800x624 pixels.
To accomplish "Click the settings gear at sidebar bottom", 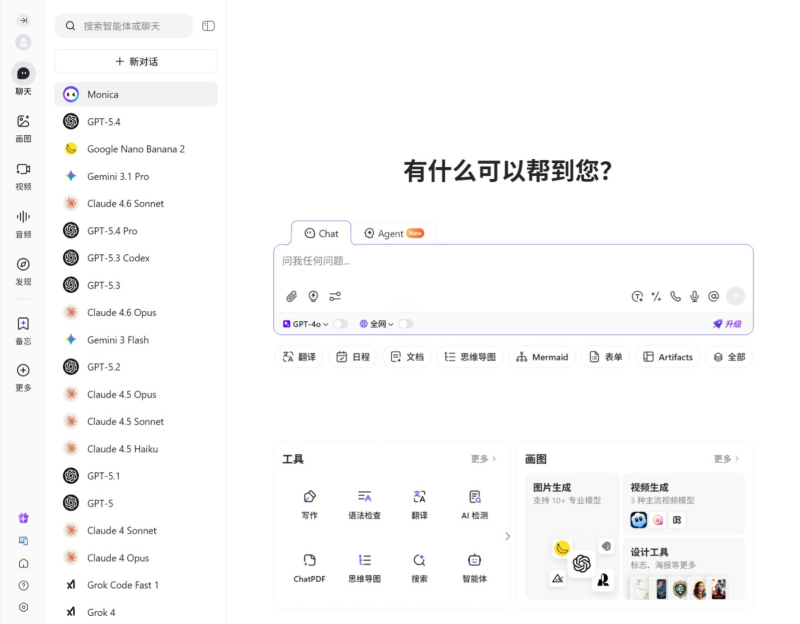I will pyautogui.click(x=23, y=607).
